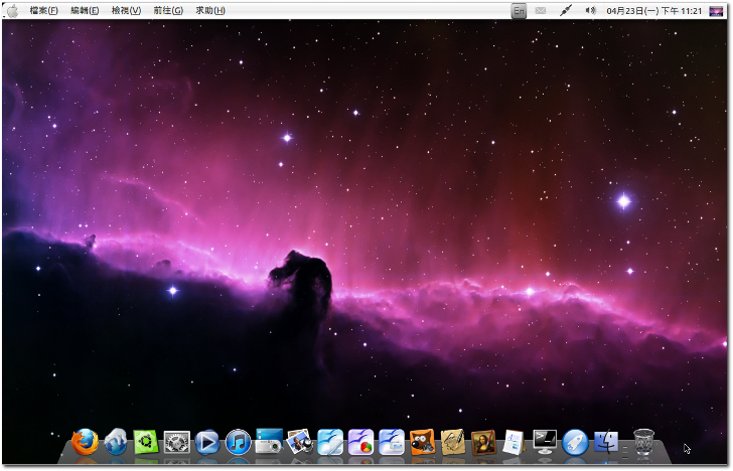This screenshot has width=733, height=471.
Task: Open the green Ubuntu logo dock icon
Action: (x=146, y=442)
